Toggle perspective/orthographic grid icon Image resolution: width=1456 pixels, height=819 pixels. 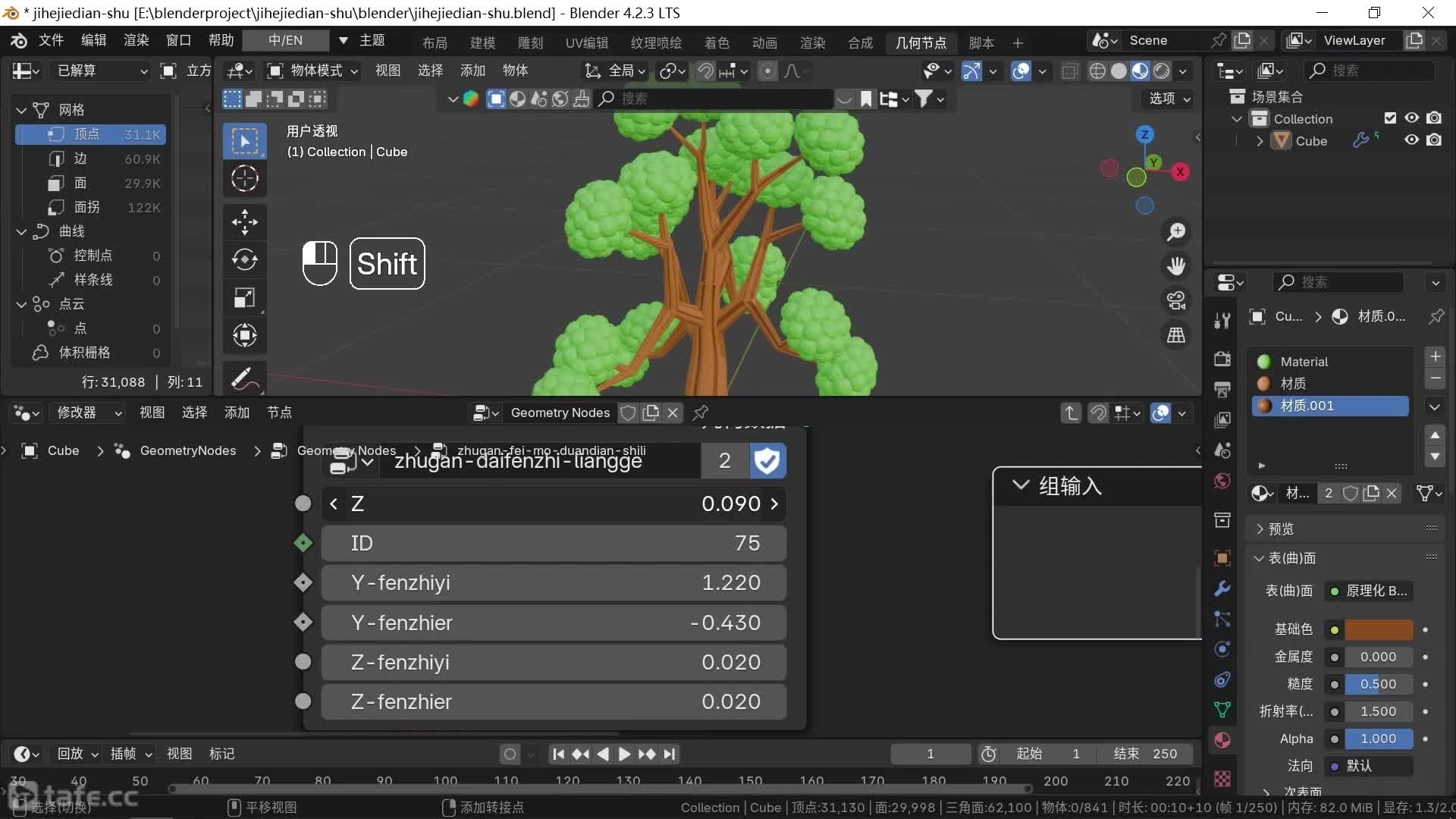(x=1176, y=335)
